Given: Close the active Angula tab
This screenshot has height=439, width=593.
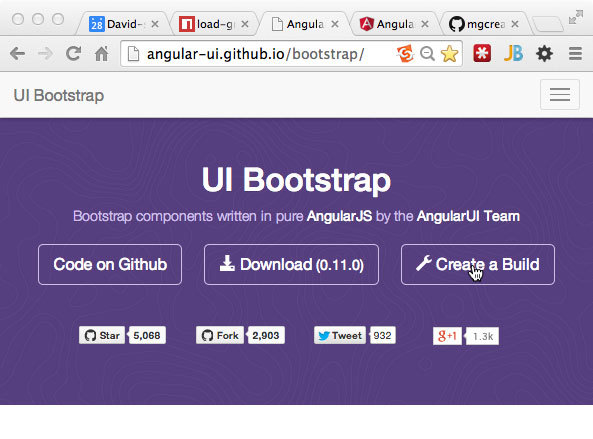Looking at the screenshot, I should [335, 24].
